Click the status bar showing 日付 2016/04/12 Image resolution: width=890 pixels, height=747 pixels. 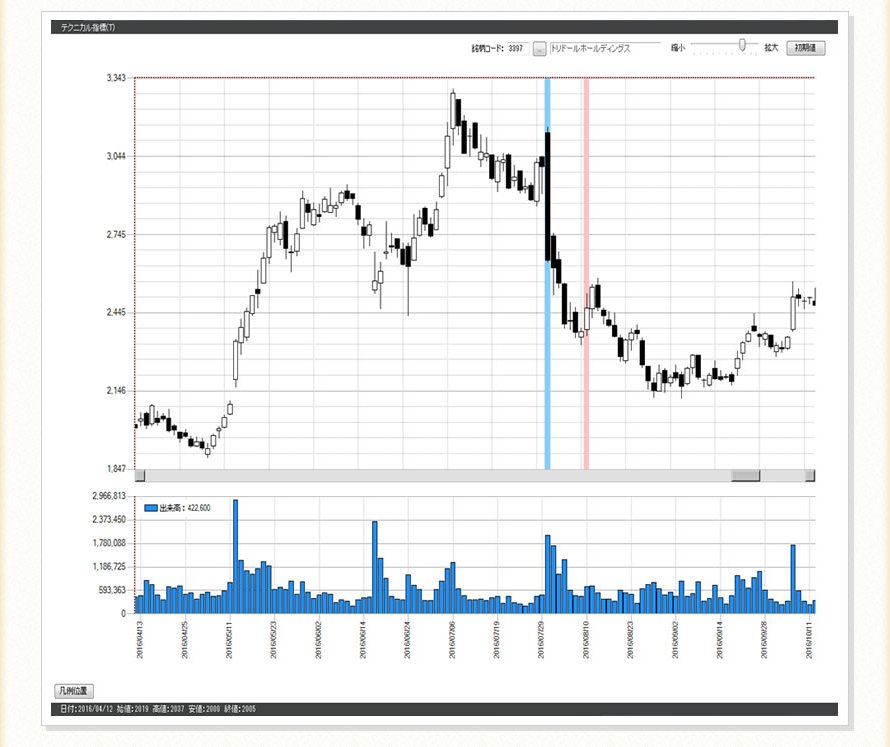(157, 709)
